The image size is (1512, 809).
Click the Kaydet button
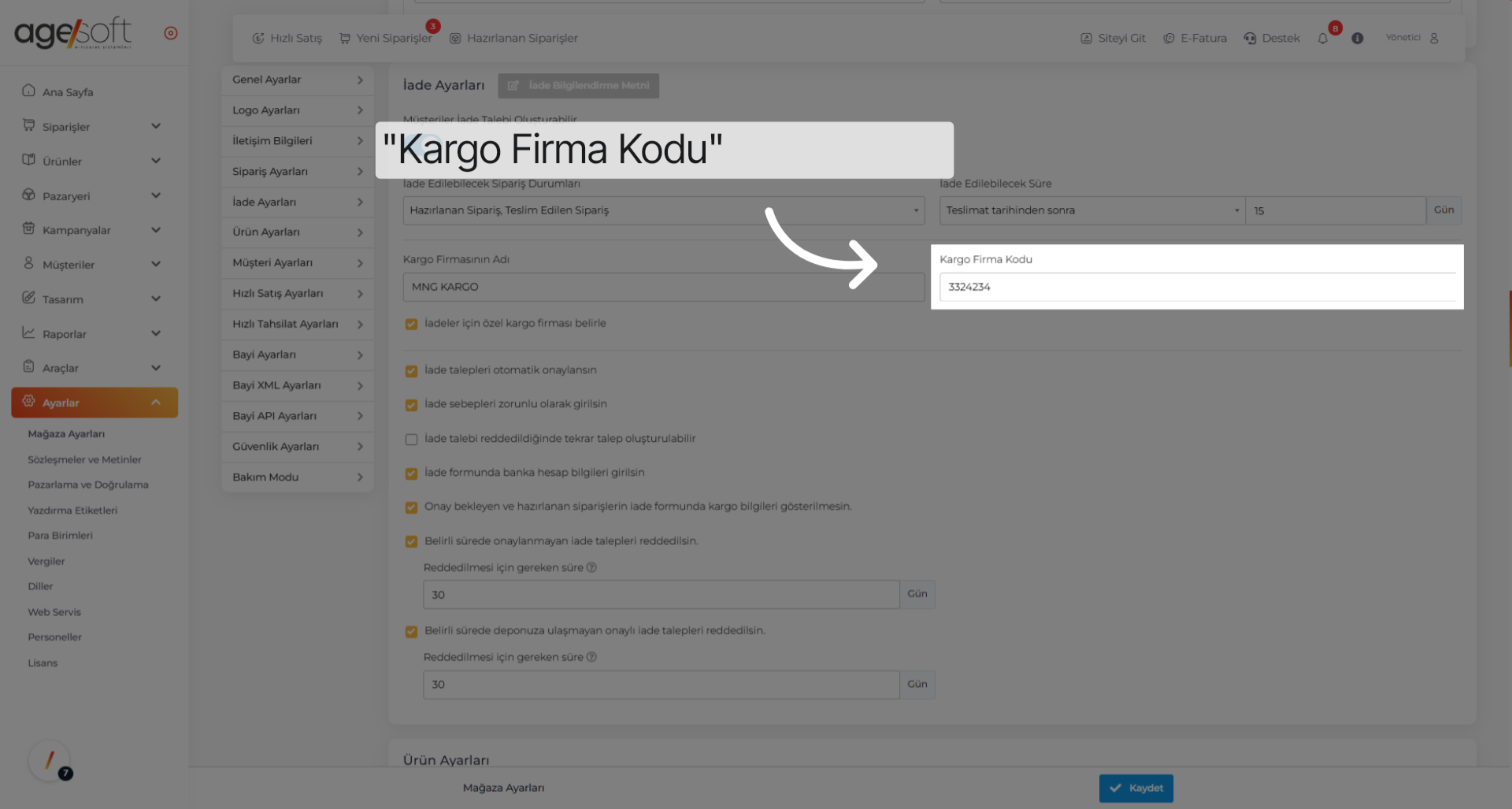1136,788
